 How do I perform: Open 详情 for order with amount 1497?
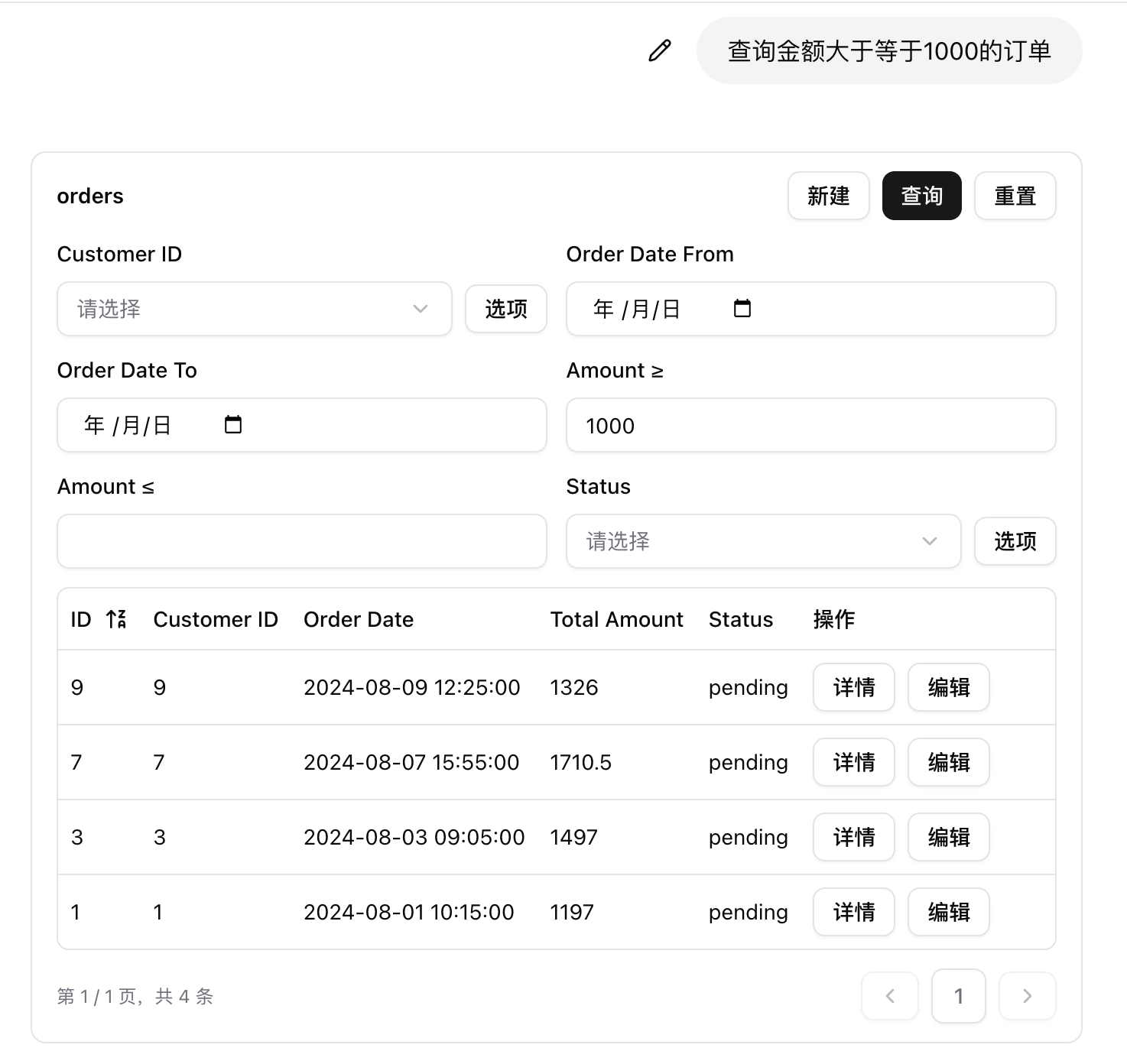[853, 837]
